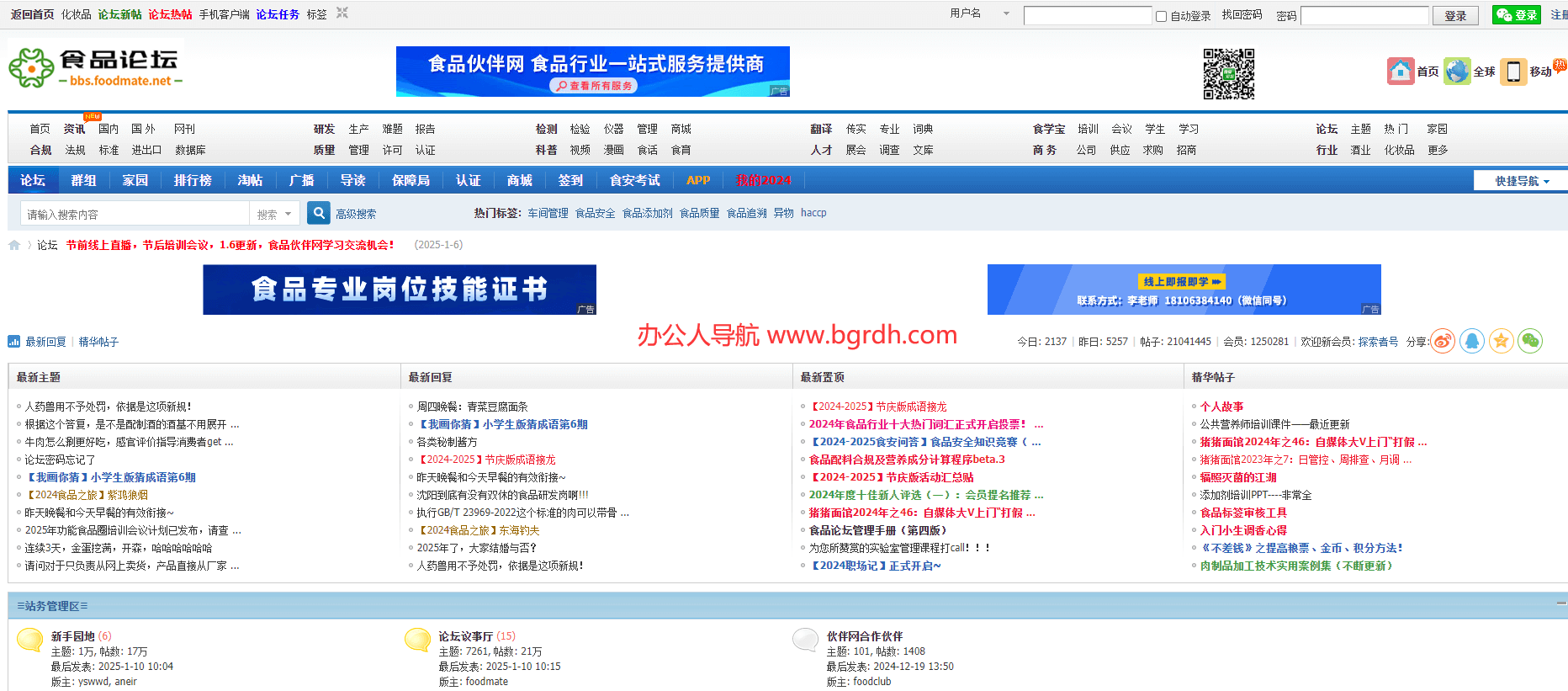Share via the QQ penguin icon
Screen dimensions: 1568x691
(1472, 341)
